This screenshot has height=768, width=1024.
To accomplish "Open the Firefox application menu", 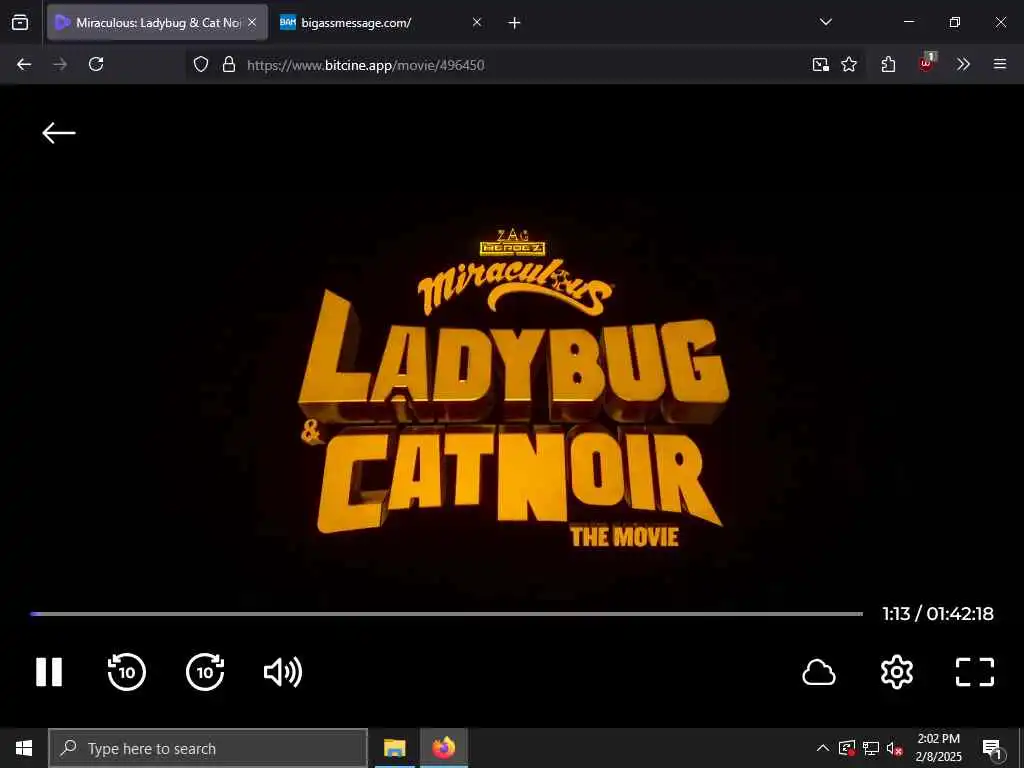I will [x=1000, y=64].
